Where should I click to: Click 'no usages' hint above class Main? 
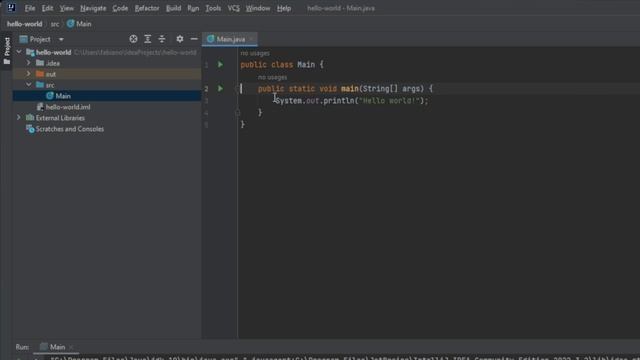255,53
